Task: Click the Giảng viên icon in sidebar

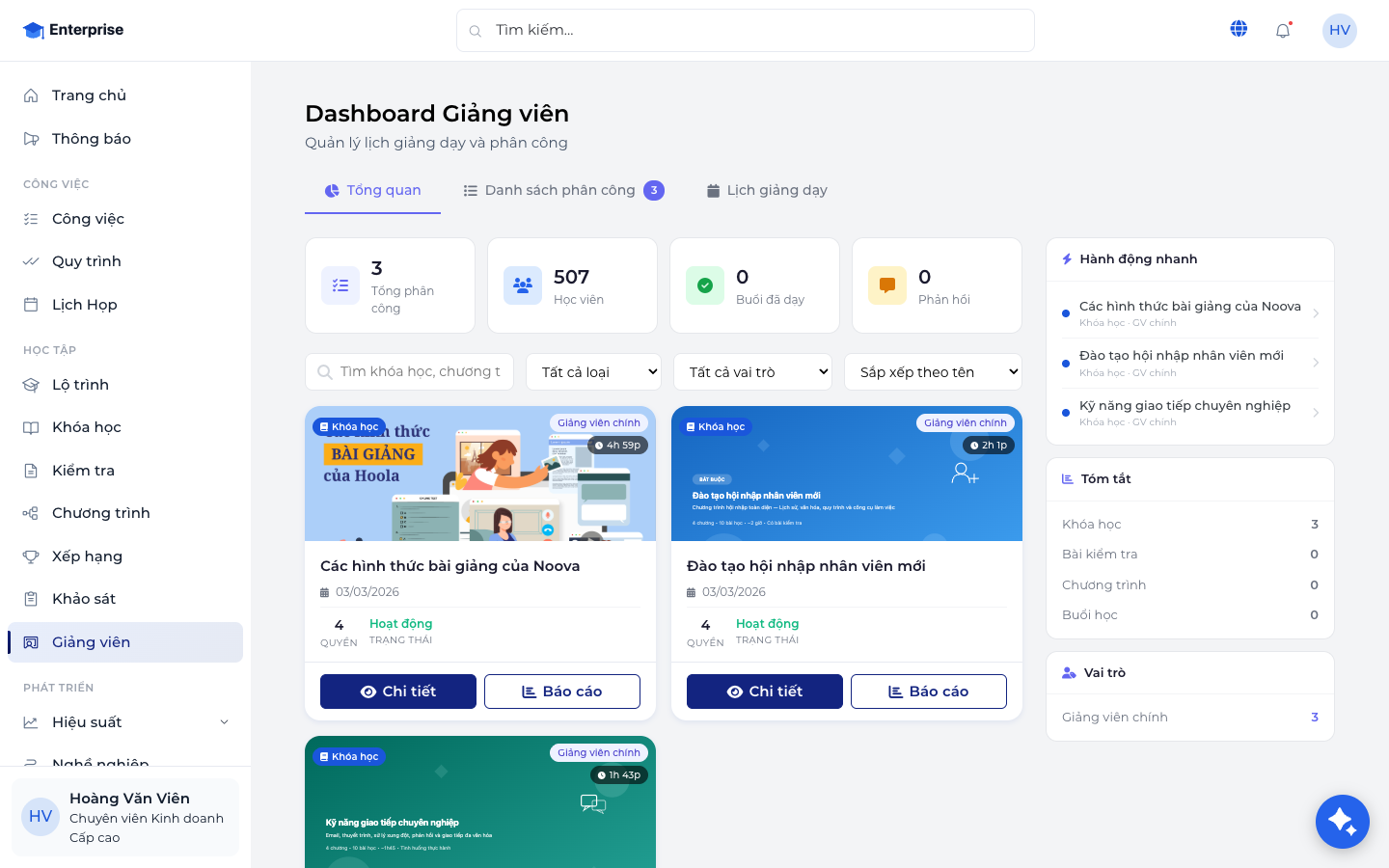Action: (x=31, y=642)
